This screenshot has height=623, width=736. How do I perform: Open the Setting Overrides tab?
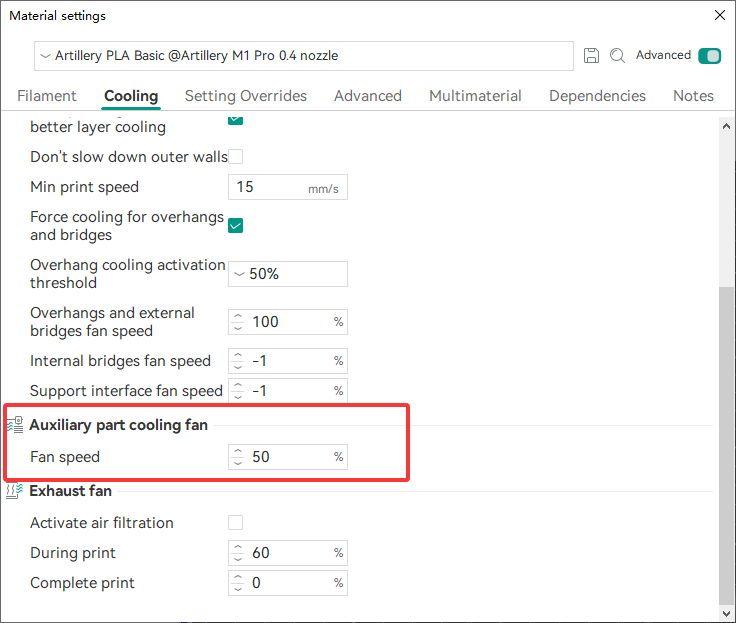246,96
